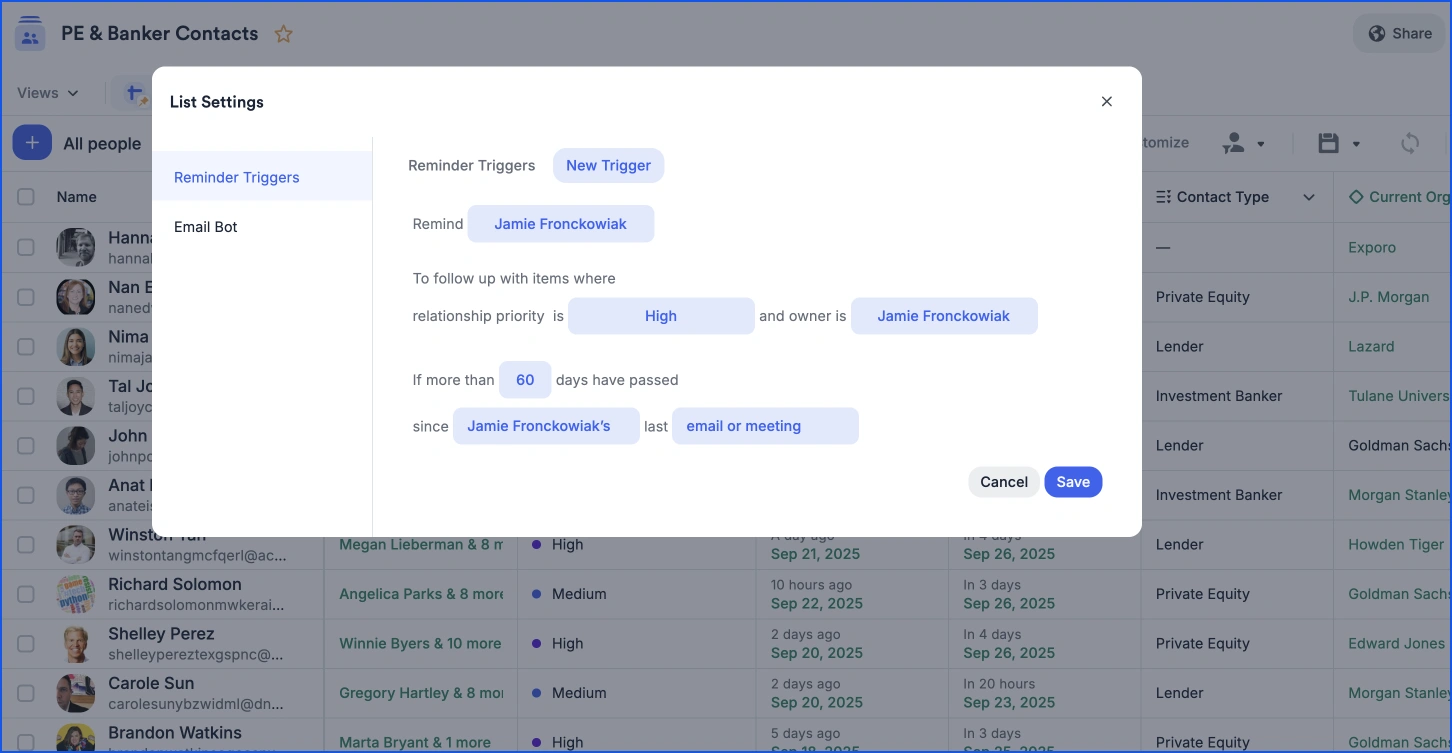Open the Remind person dropdown
This screenshot has height=753, width=1452.
pyautogui.click(x=561, y=224)
